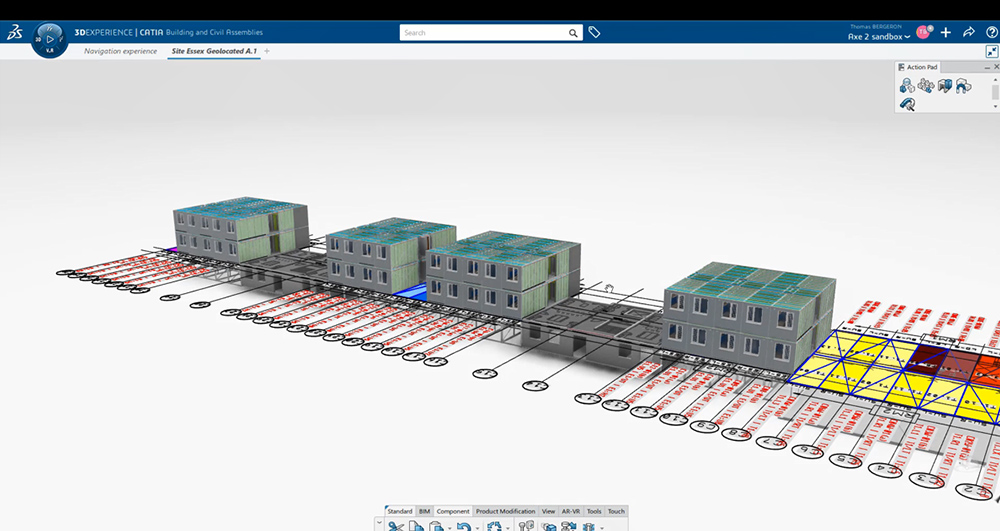The image size is (1000, 531).
Task: Click the share arrow icon
Action: tap(969, 32)
